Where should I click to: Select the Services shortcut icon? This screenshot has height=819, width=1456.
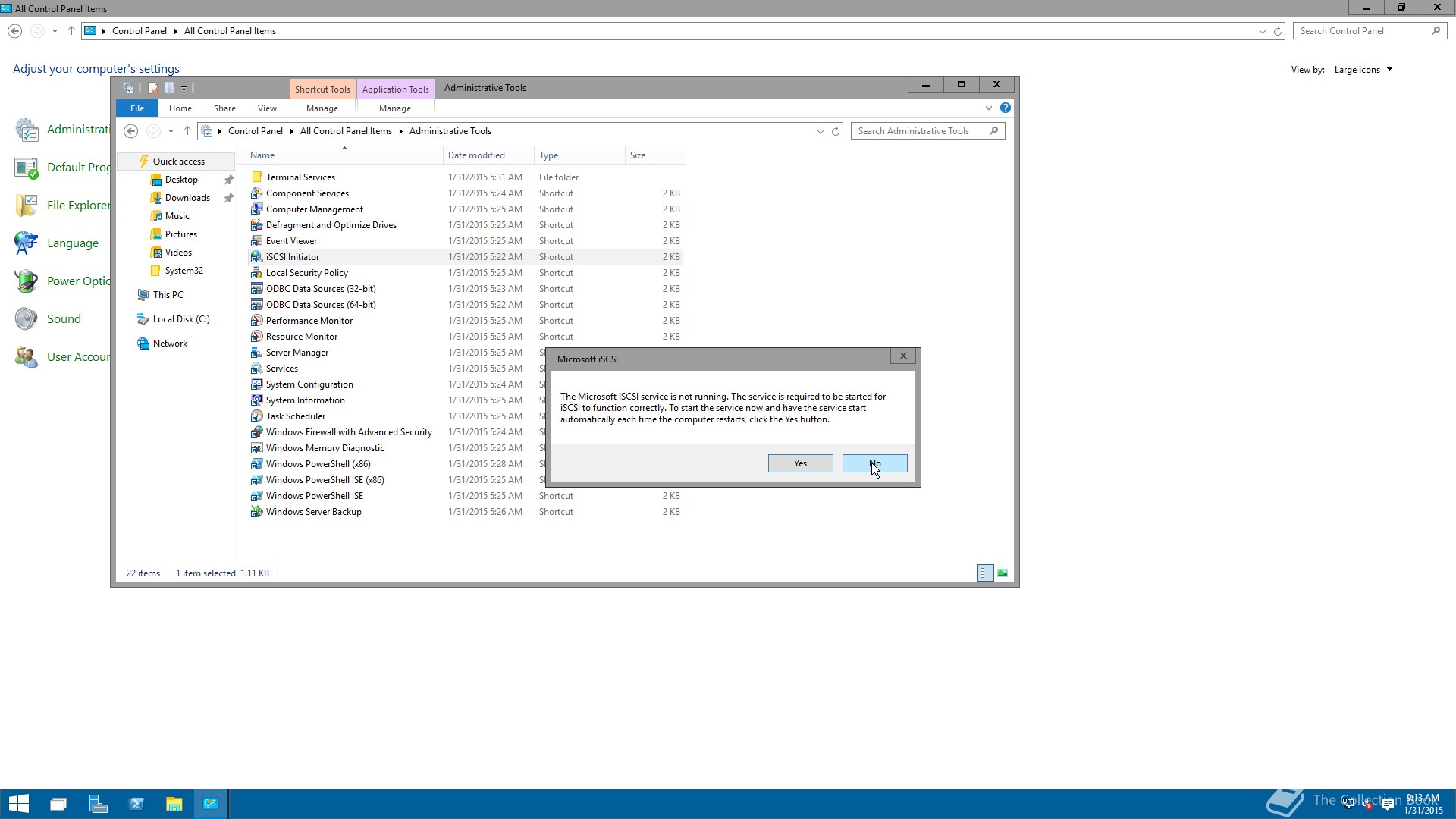point(256,369)
